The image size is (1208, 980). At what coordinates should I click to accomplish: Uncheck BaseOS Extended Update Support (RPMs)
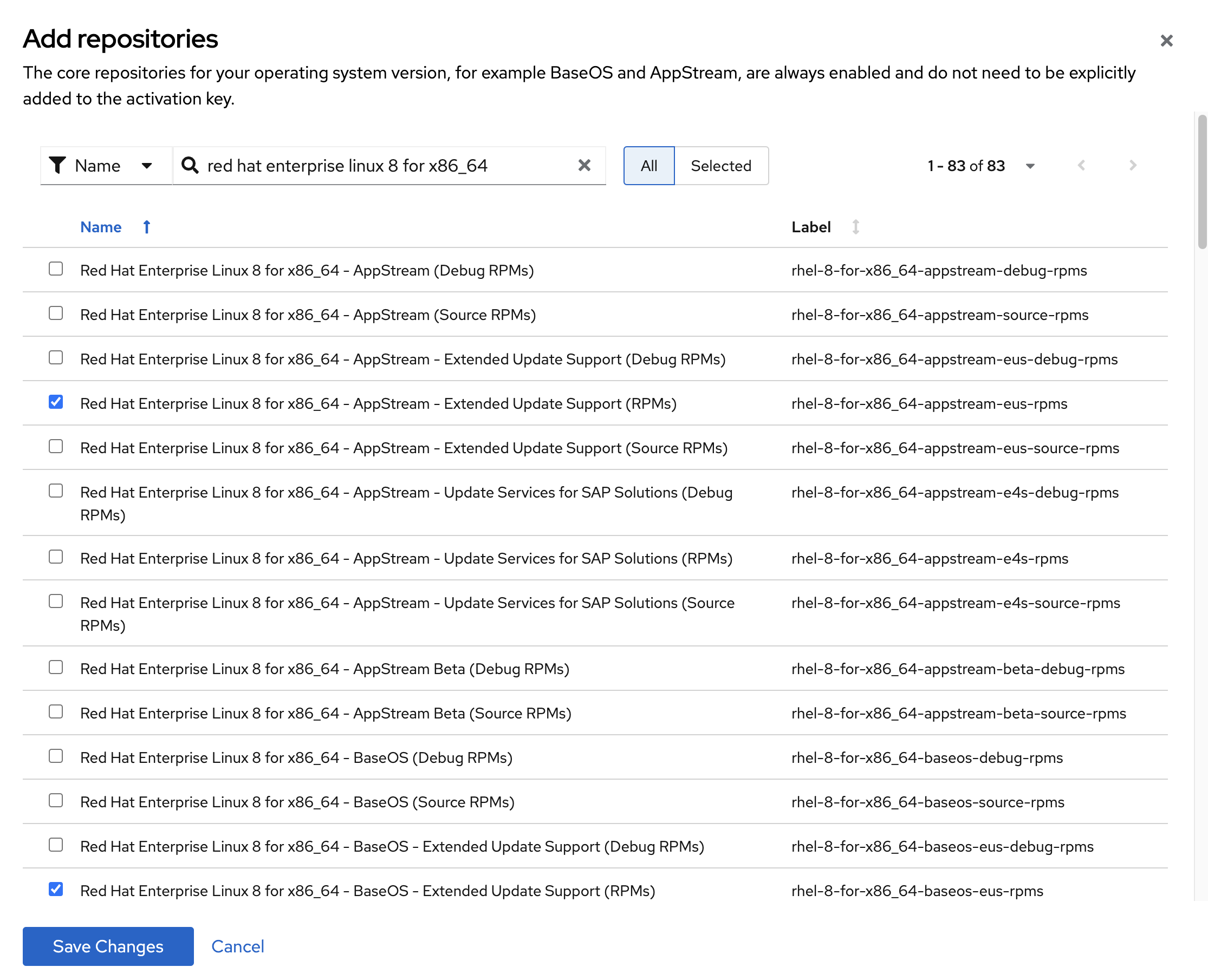coord(56,890)
